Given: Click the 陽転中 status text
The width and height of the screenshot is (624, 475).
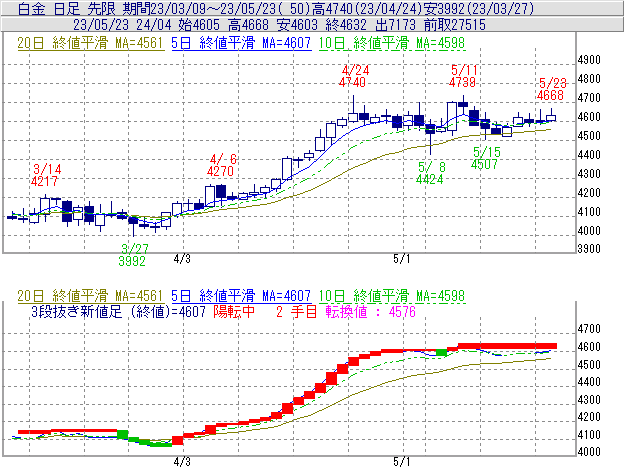Looking at the screenshot, I should pyautogui.click(x=234, y=312).
